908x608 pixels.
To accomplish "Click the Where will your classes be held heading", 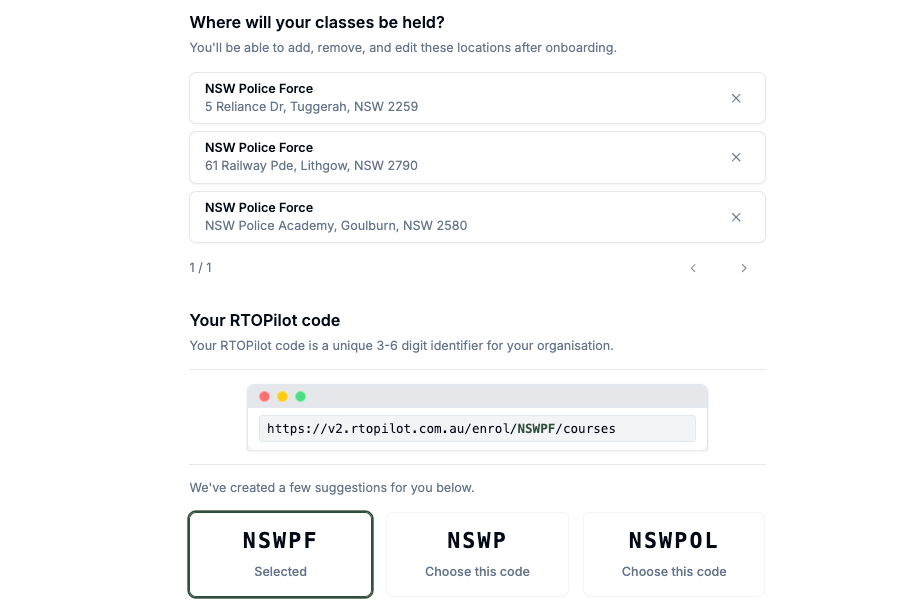I will pos(316,22).
